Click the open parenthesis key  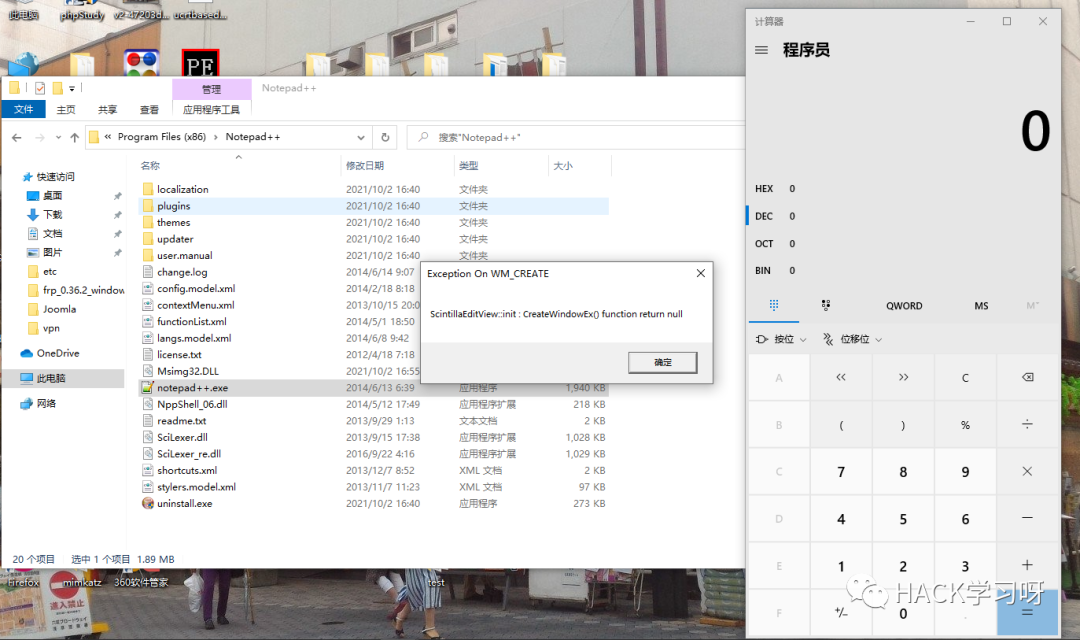(841, 425)
